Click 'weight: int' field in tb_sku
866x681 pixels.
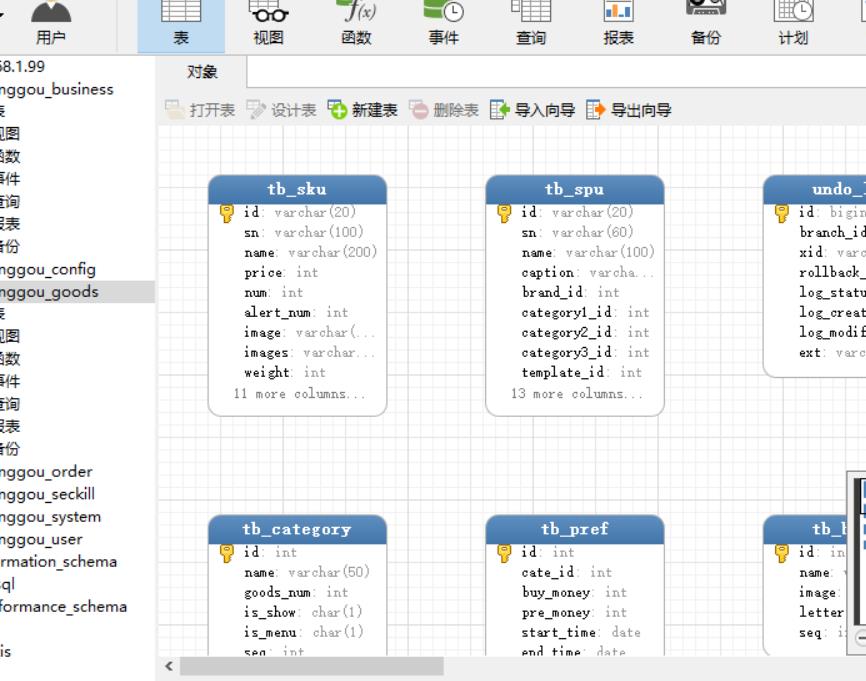(x=285, y=373)
